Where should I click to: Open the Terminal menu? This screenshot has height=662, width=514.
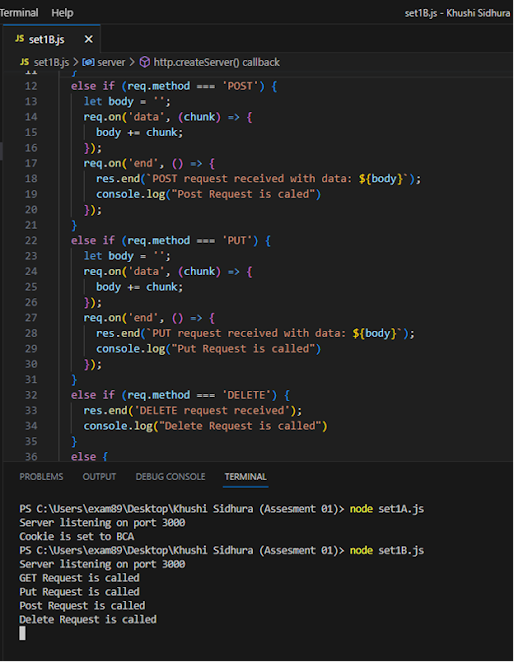19,13
